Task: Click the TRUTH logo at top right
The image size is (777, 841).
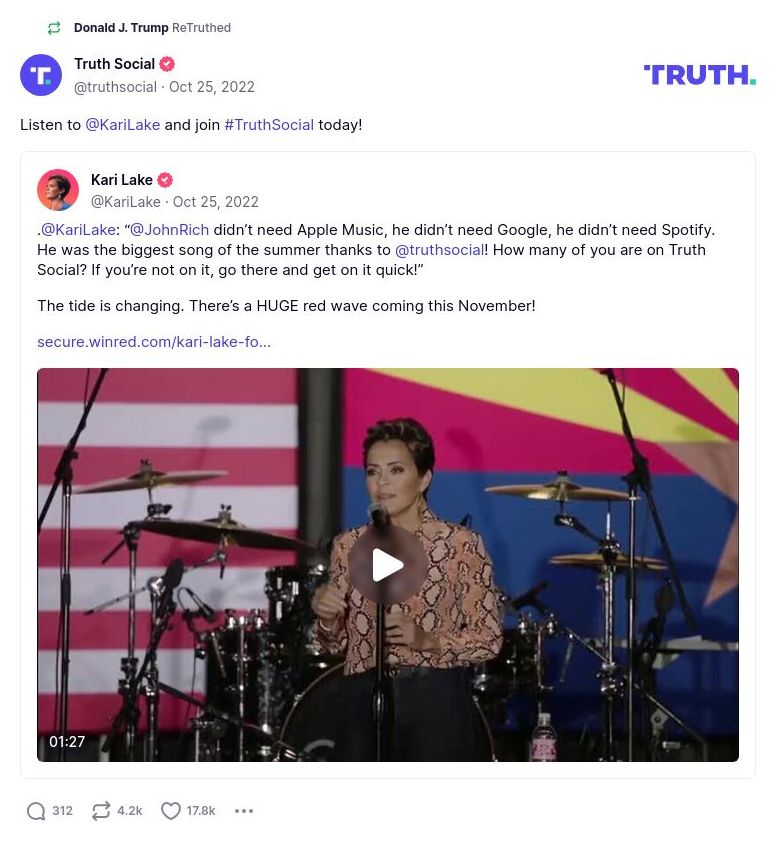Action: pos(699,75)
